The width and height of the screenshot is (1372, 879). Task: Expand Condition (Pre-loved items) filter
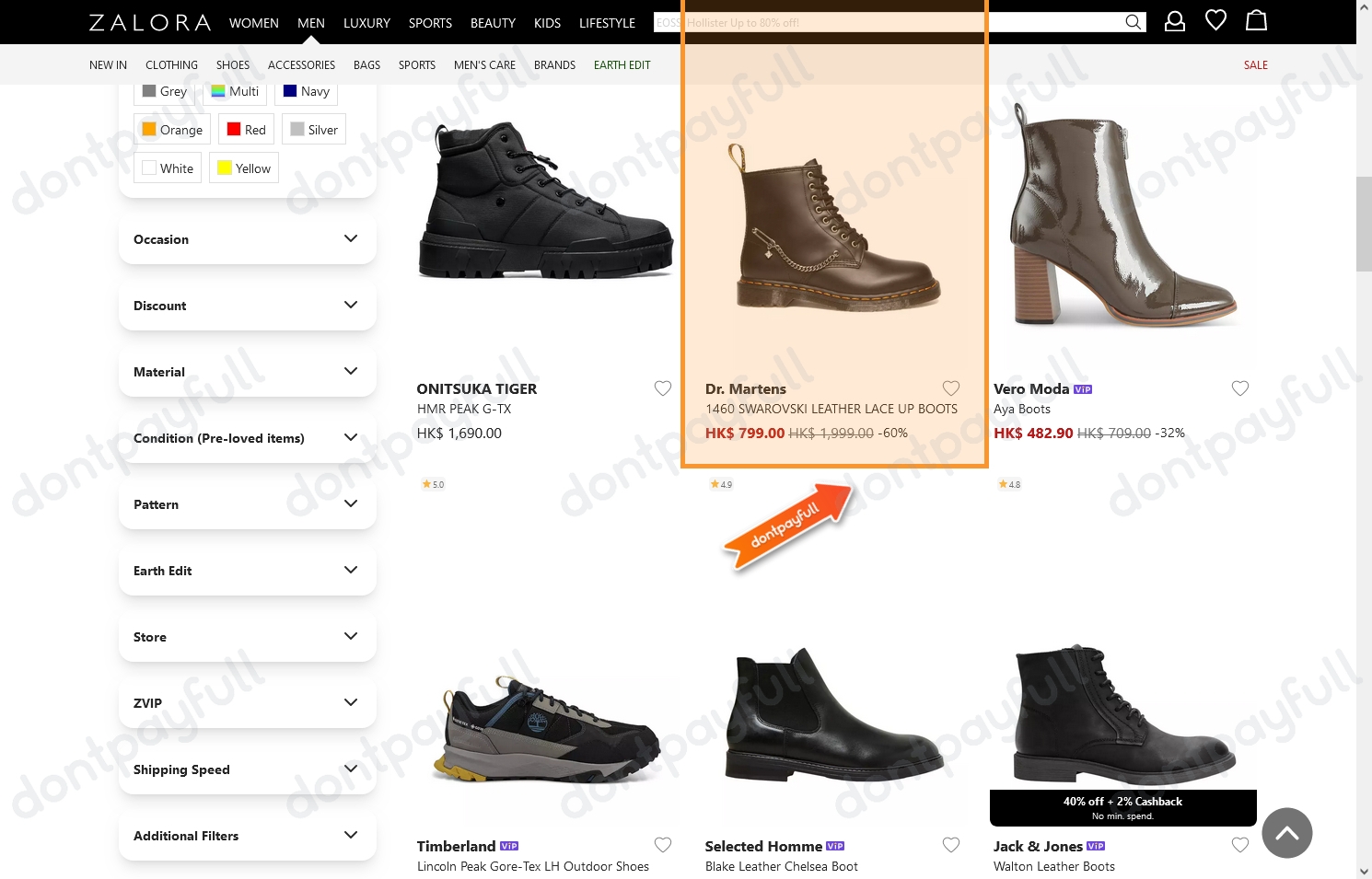pos(247,438)
